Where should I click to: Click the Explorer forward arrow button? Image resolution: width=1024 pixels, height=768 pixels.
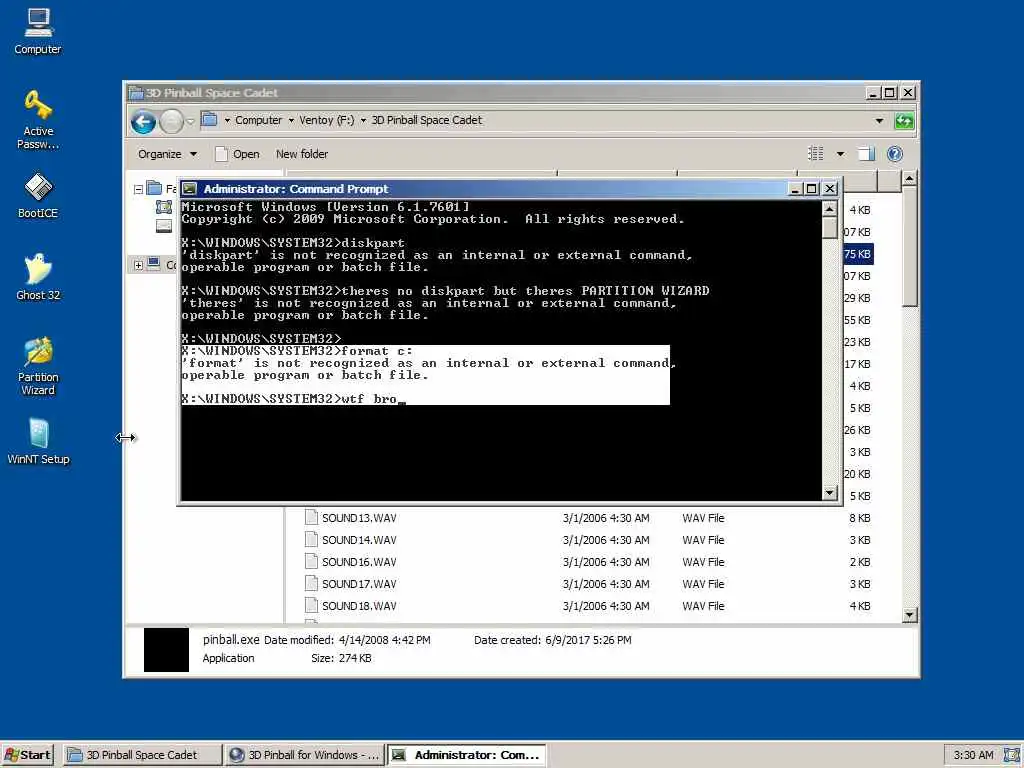[172, 121]
